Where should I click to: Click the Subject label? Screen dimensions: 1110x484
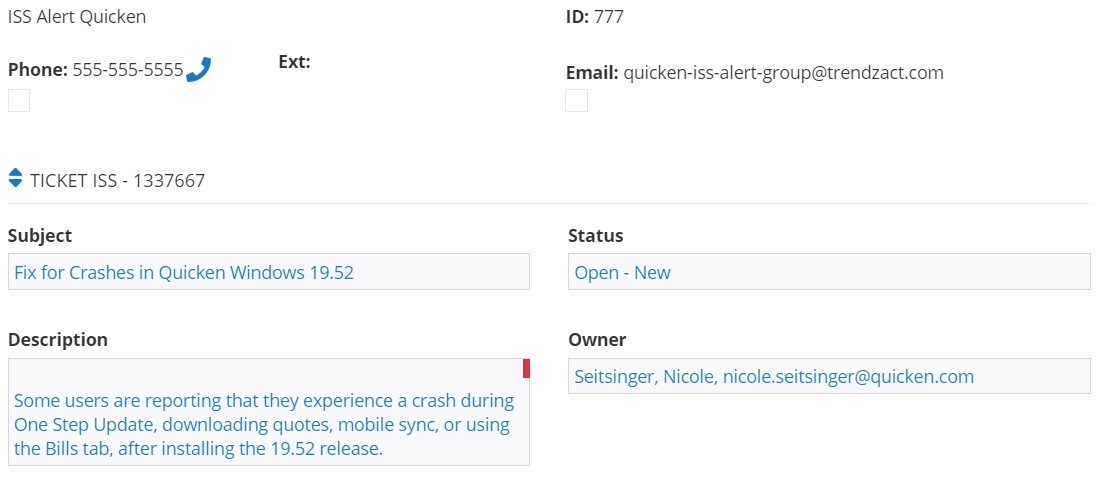click(x=40, y=236)
